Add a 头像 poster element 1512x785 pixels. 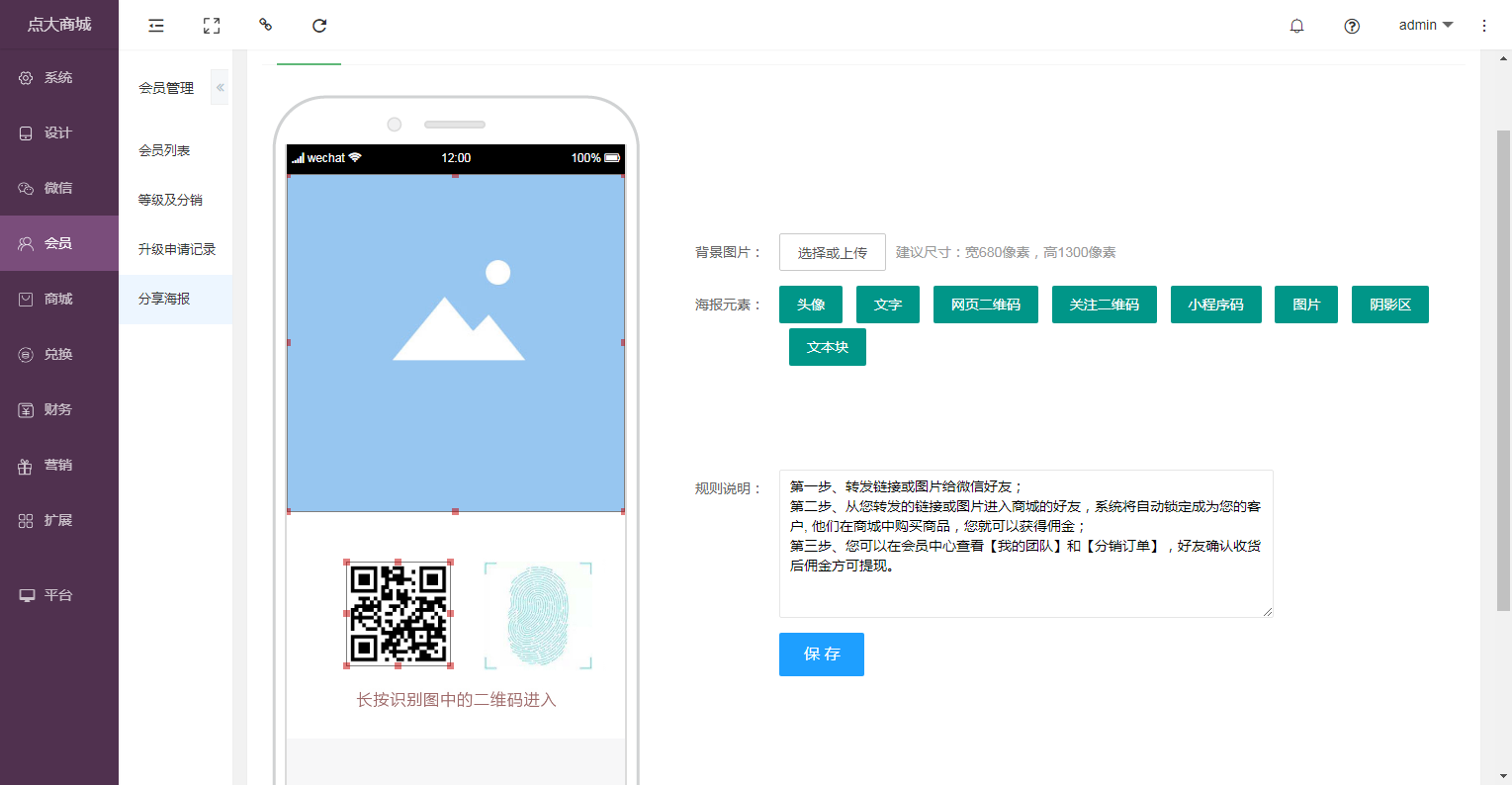pos(811,305)
